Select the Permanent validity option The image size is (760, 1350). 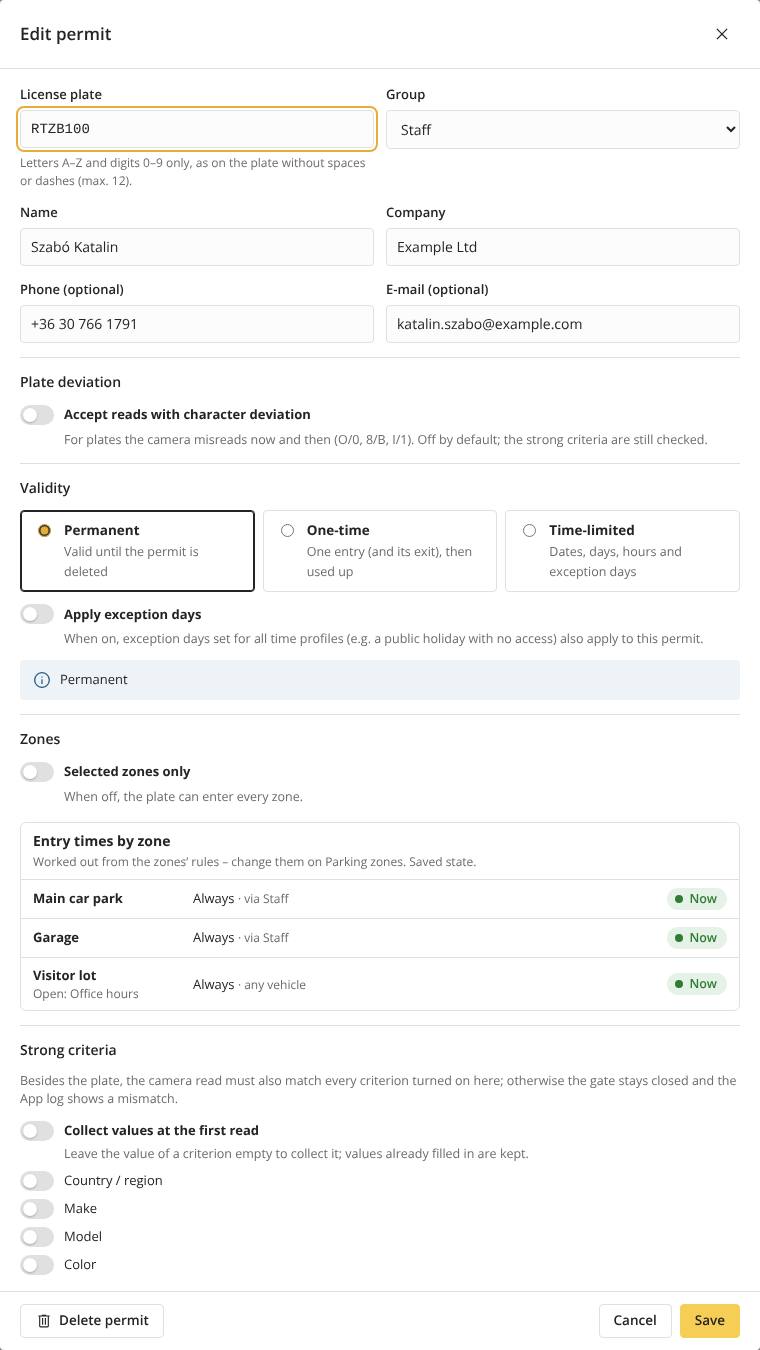(137, 551)
